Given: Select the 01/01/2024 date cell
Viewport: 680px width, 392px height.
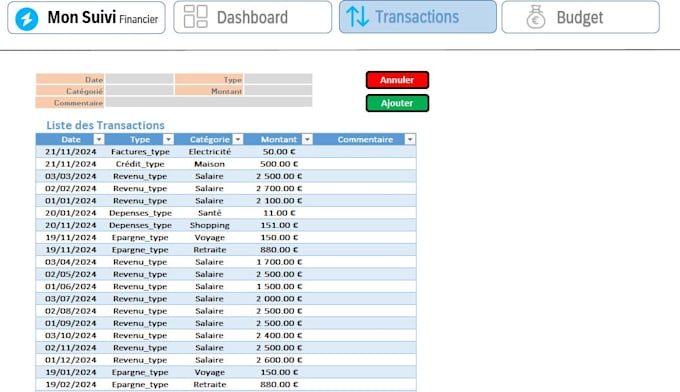Looking at the screenshot, I should (71, 201).
